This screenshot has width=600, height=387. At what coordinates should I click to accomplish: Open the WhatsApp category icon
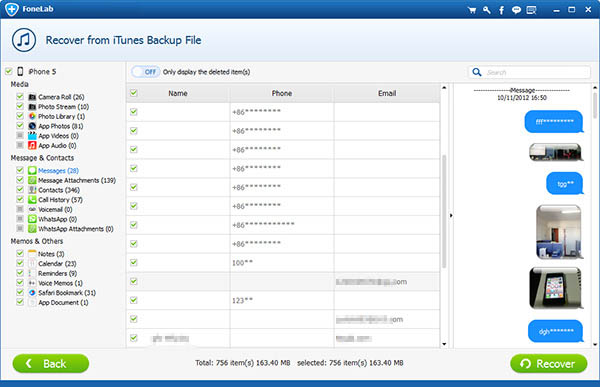(x=32, y=219)
